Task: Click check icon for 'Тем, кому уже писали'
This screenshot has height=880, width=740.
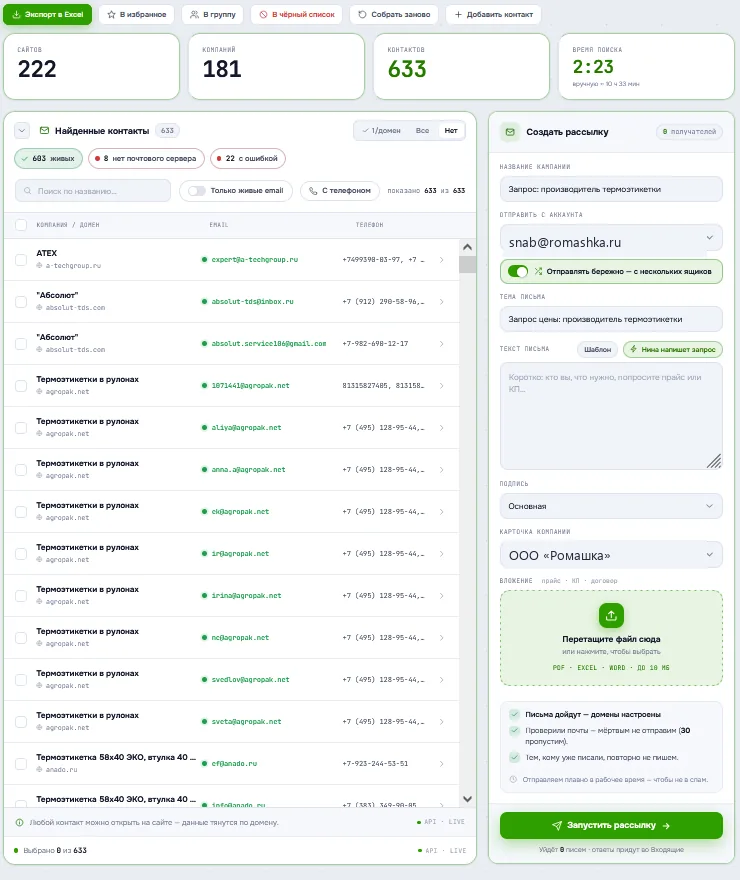Action: [514, 758]
